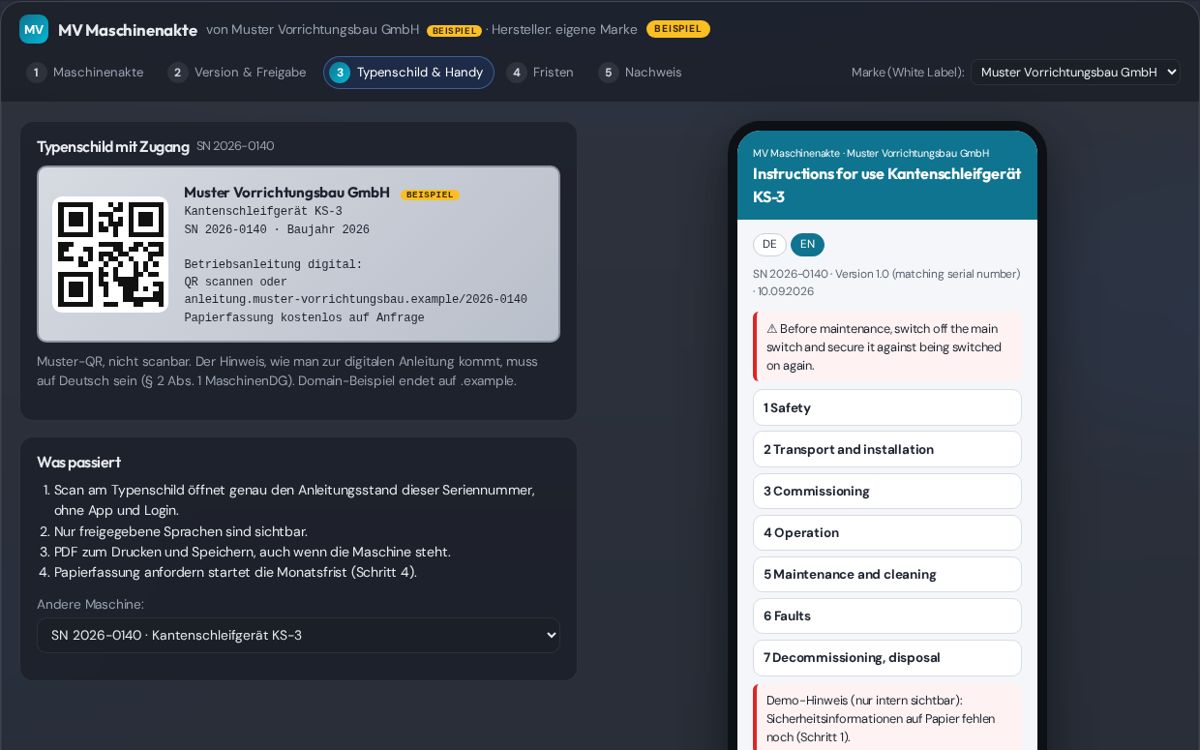1200x750 pixels.
Task: Click the 'Papierfassung anfordern startet die Monatsfrist' item
Action: click(235, 572)
